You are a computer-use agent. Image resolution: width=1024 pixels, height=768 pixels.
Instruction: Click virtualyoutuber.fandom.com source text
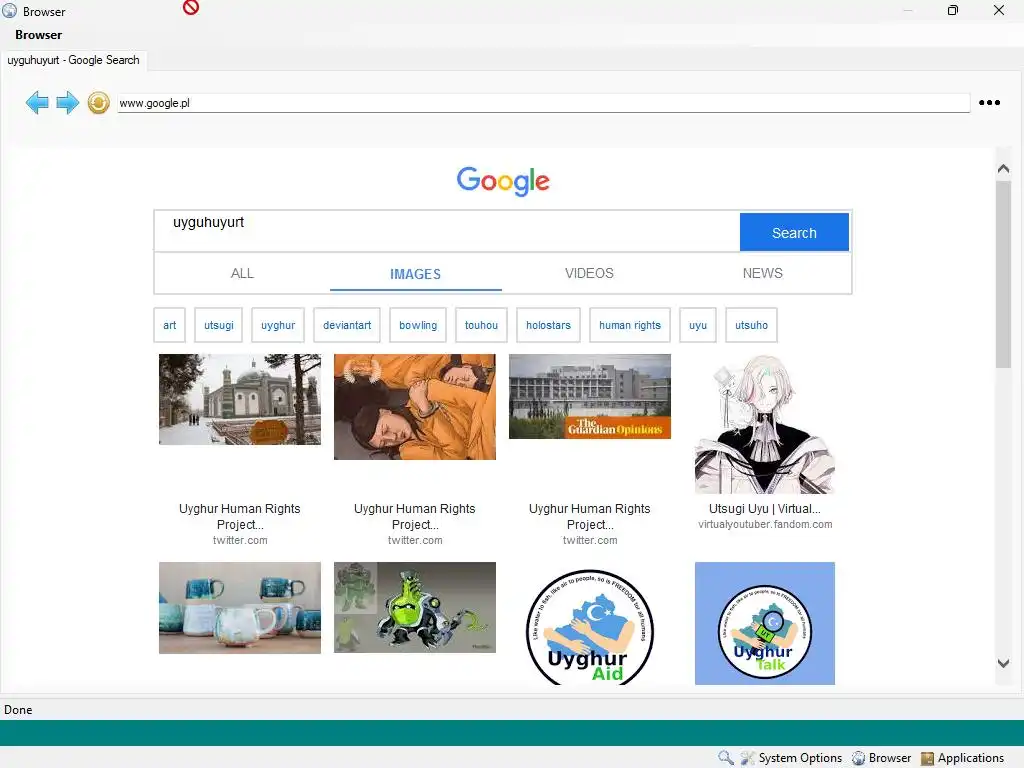[765, 524]
